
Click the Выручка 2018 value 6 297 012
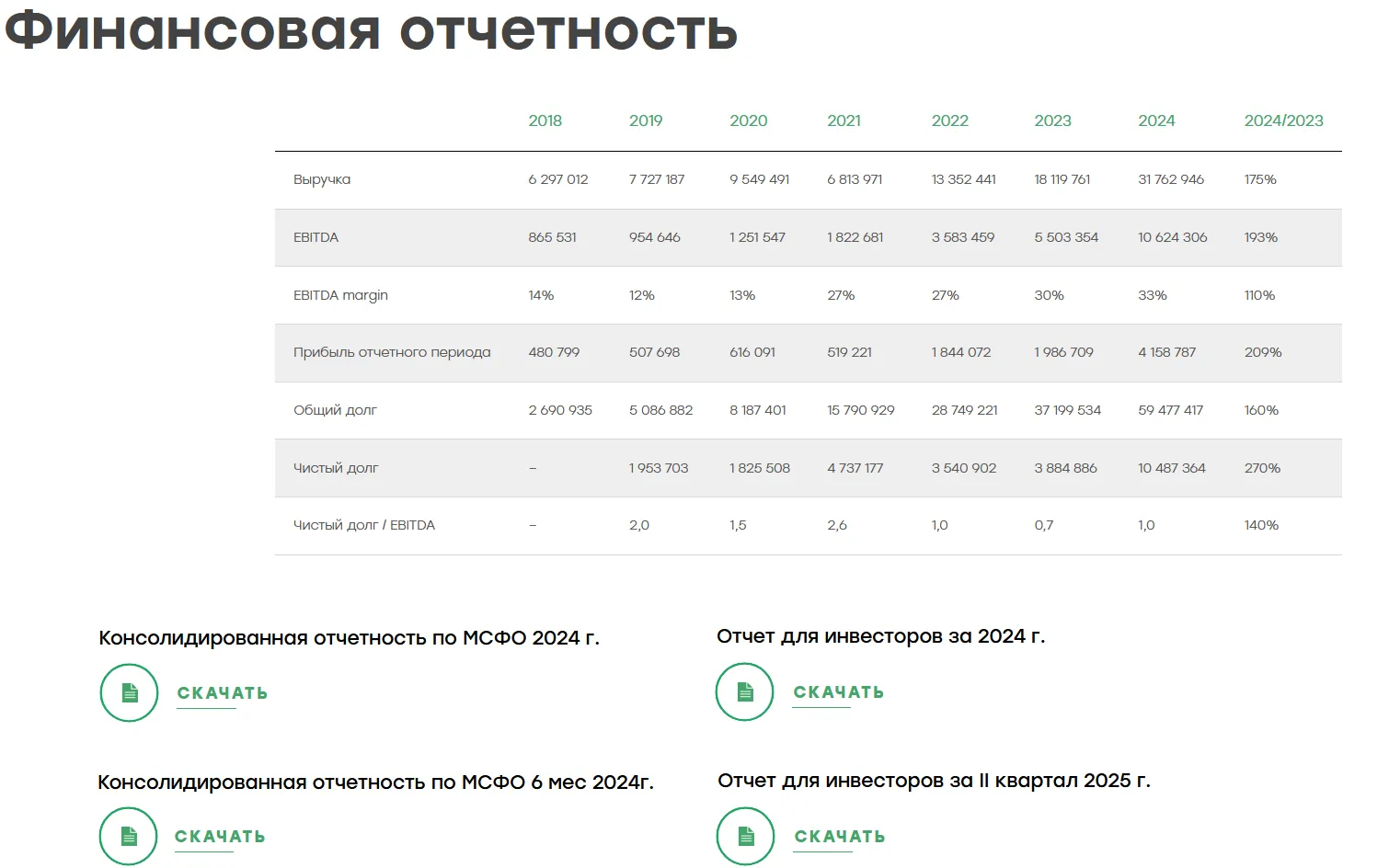[558, 179]
